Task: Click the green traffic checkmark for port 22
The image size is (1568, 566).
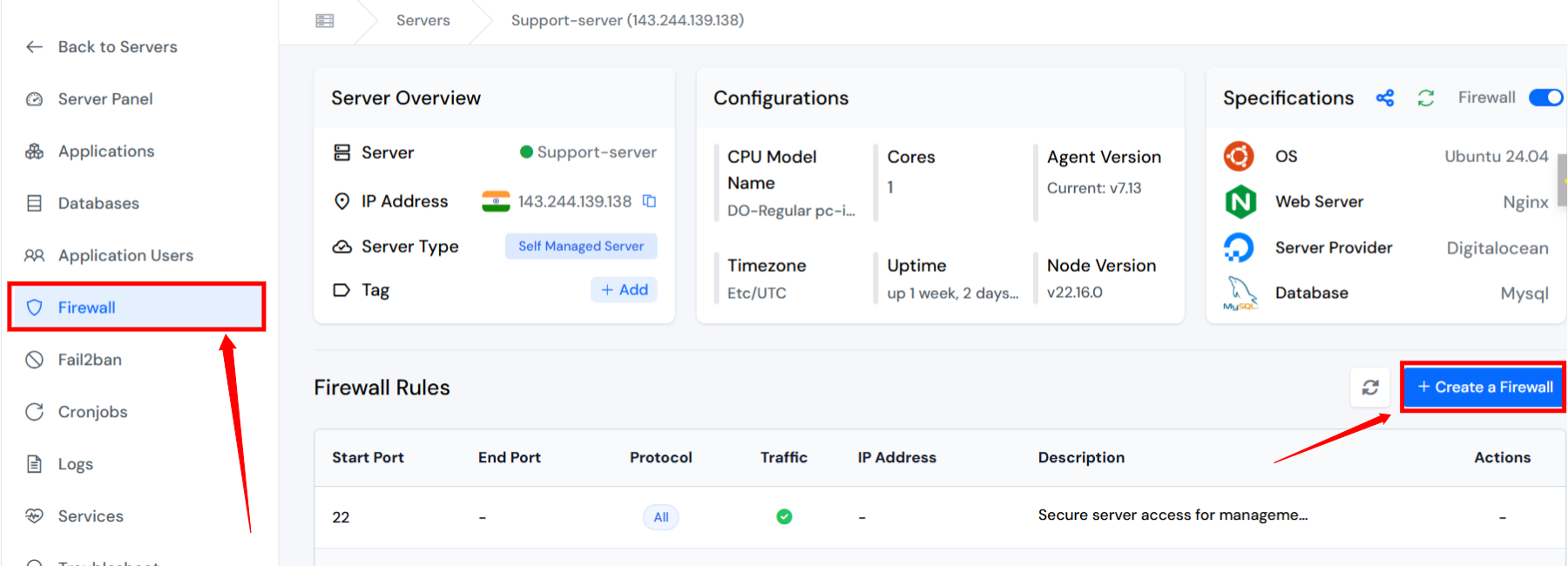Action: point(784,517)
